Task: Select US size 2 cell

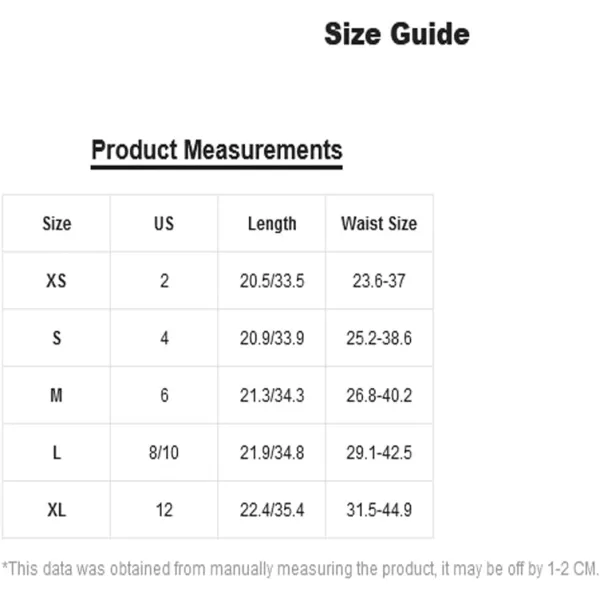Action: click(164, 281)
